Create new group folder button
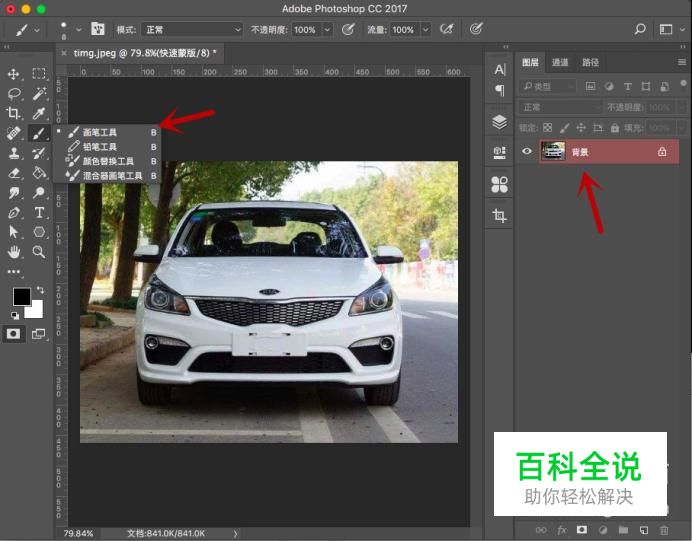692x541 pixels. pos(623,530)
